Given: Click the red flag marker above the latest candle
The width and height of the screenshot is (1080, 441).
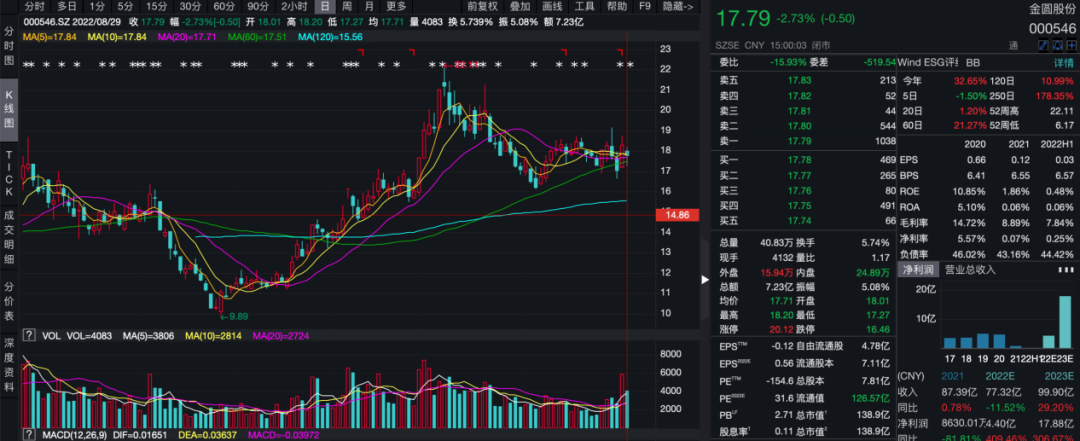Looking at the screenshot, I should [621, 50].
